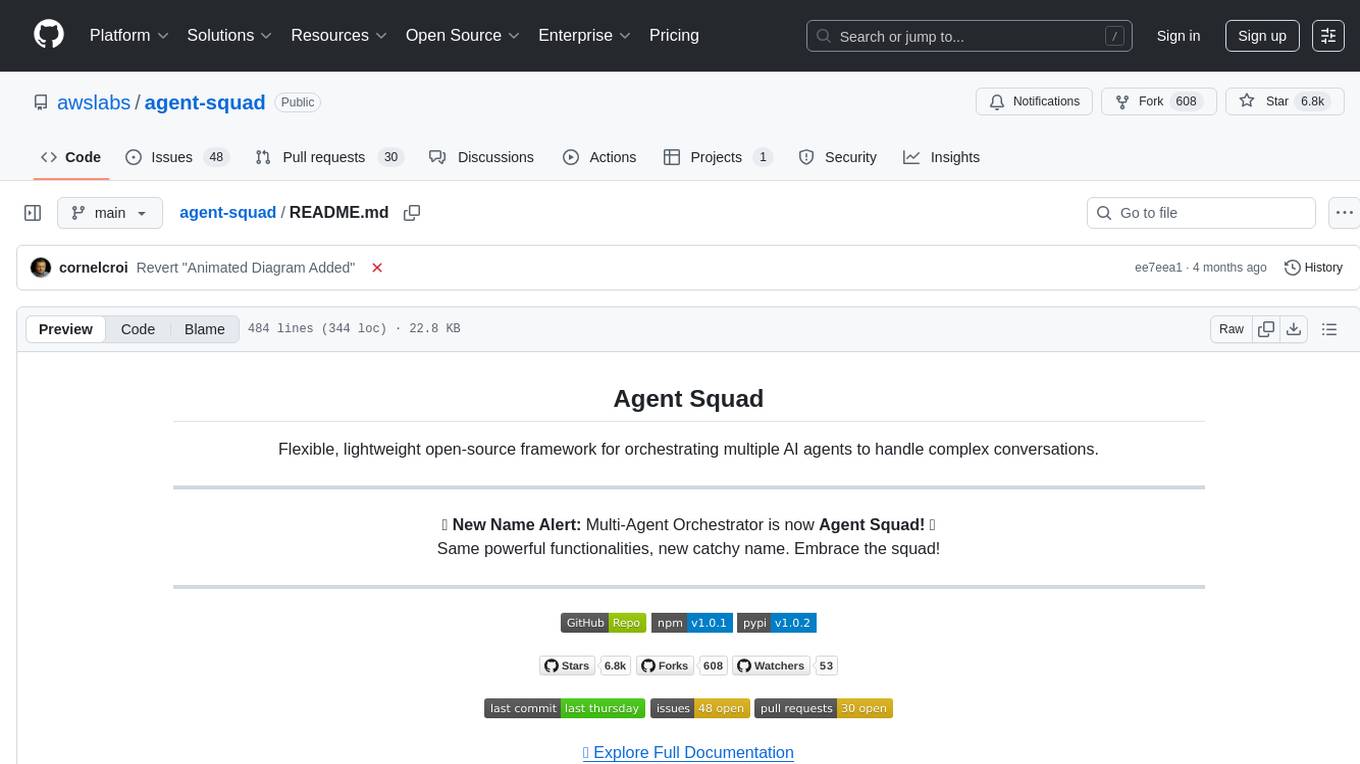Switch to the Code tab

pos(71,157)
